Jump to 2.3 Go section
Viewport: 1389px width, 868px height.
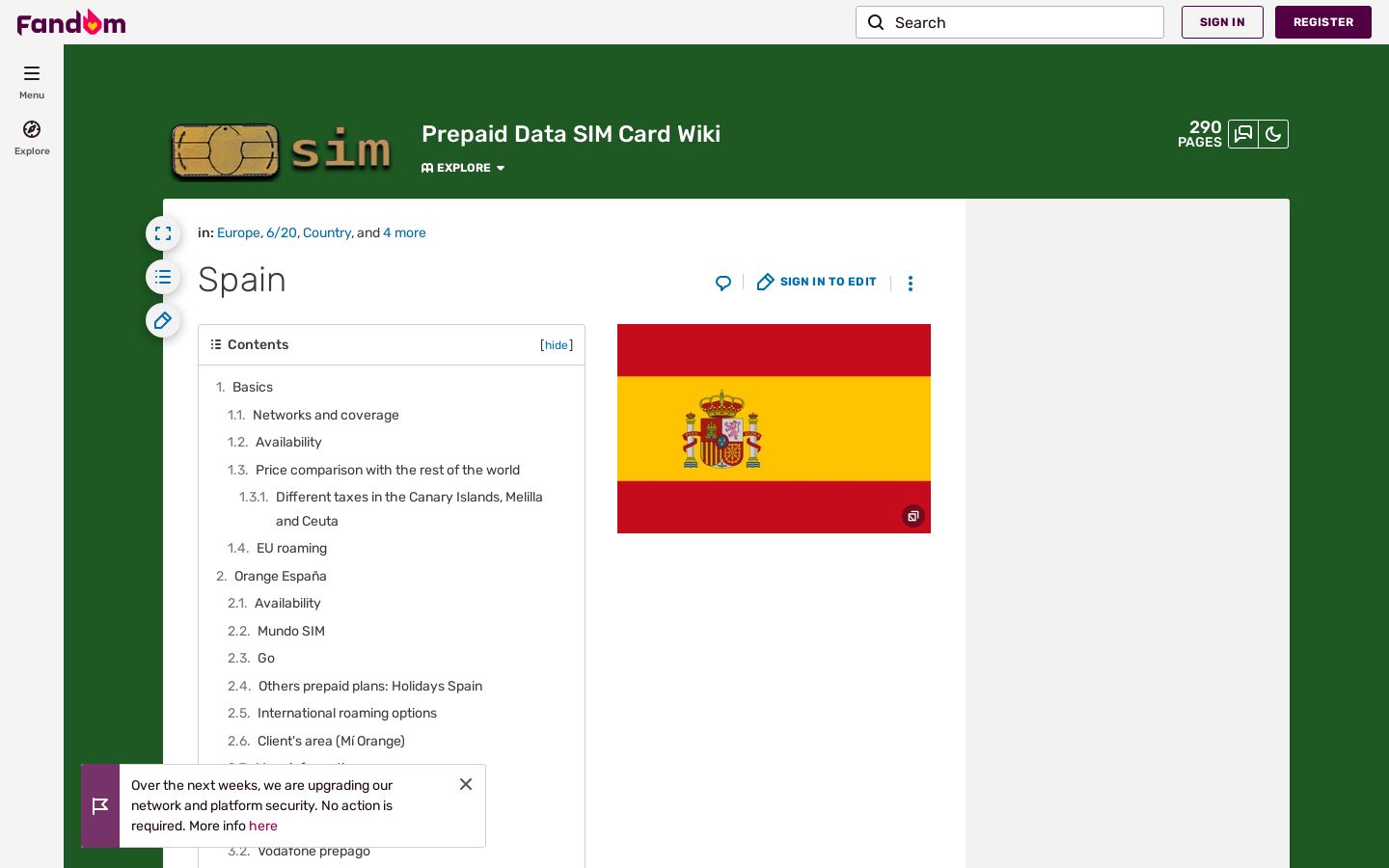pyautogui.click(x=266, y=658)
